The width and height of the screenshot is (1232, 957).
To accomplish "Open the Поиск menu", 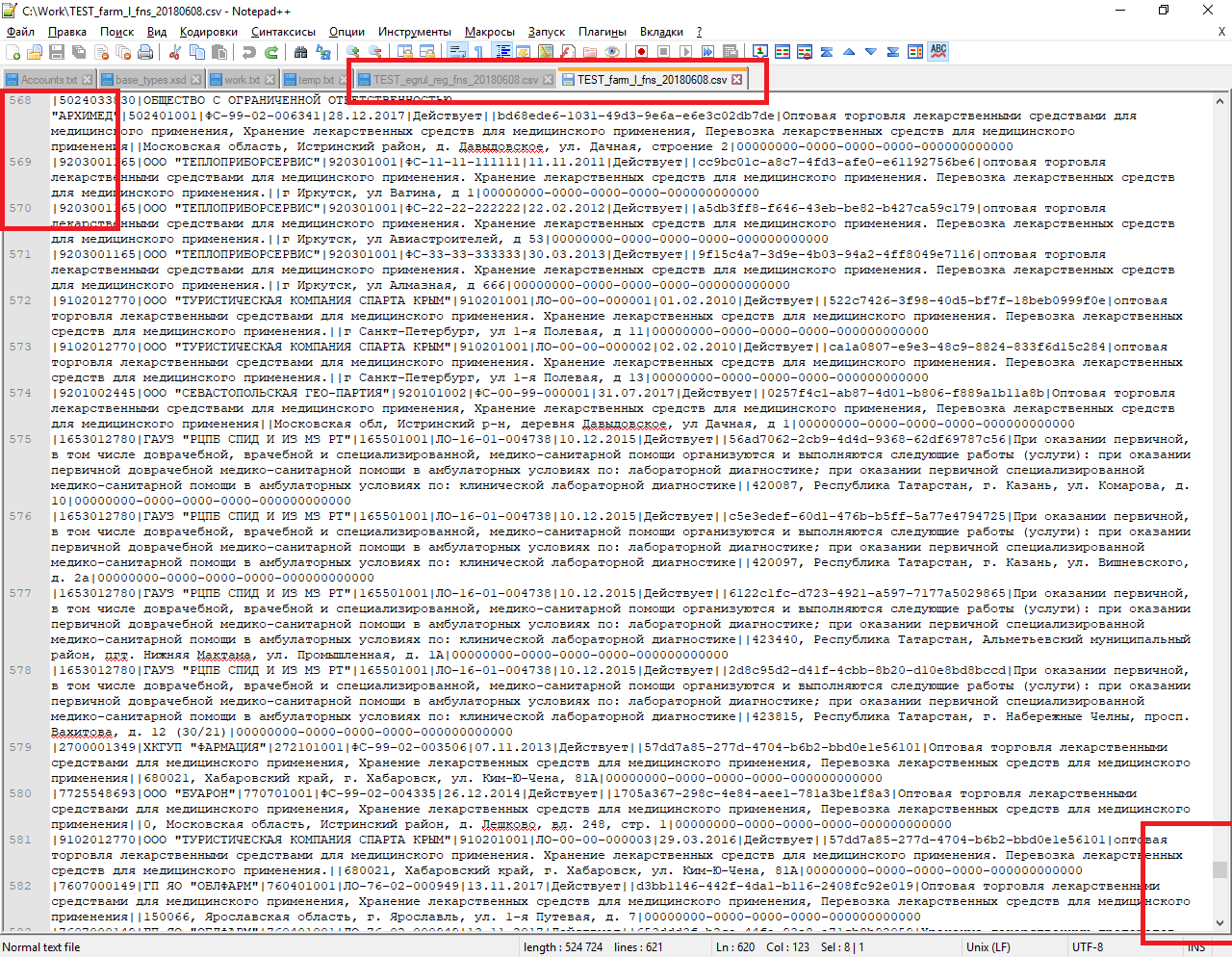I will 117,32.
